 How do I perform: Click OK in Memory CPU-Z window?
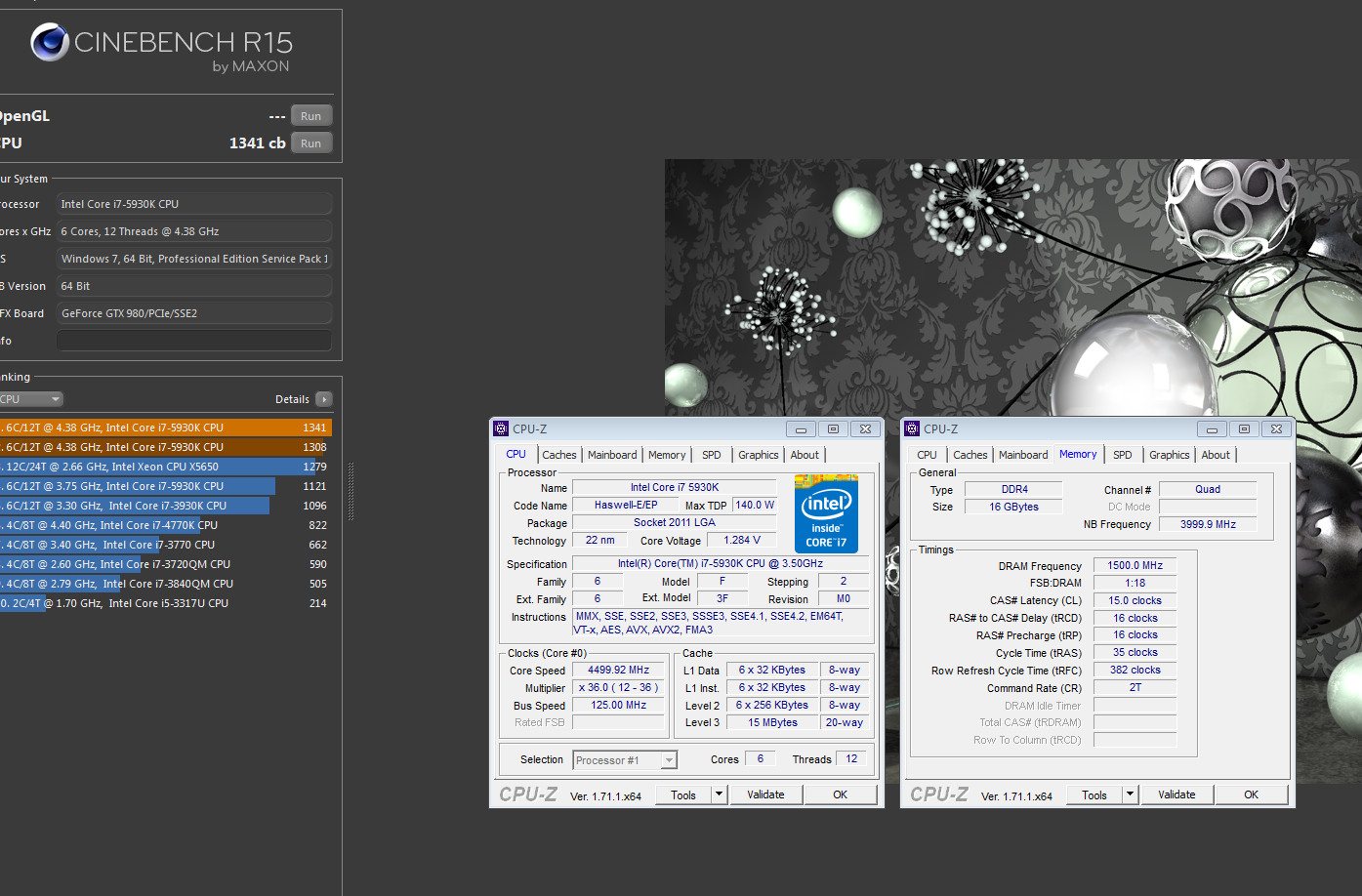(1252, 794)
